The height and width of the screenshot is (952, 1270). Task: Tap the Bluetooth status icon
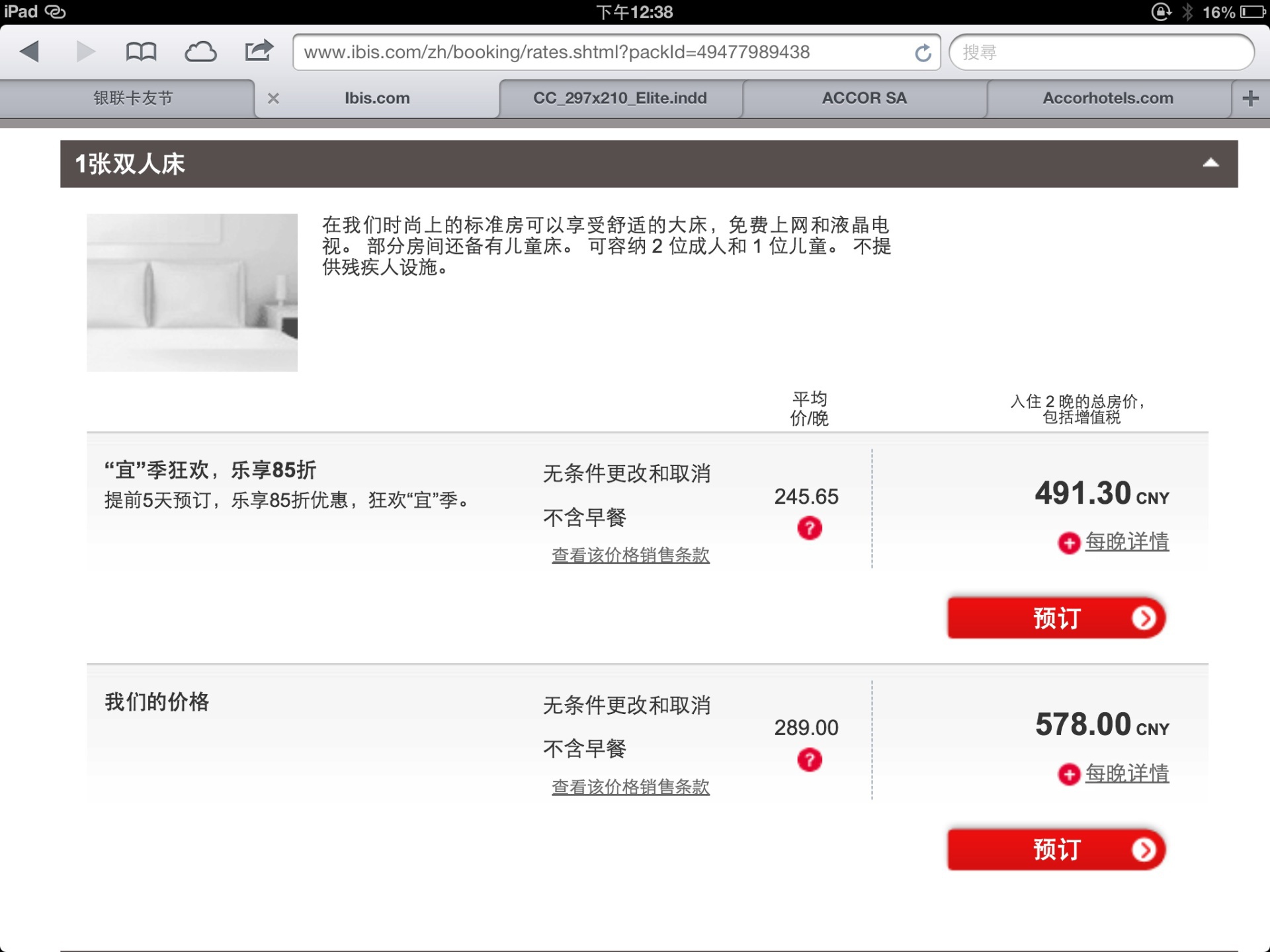click(1188, 12)
